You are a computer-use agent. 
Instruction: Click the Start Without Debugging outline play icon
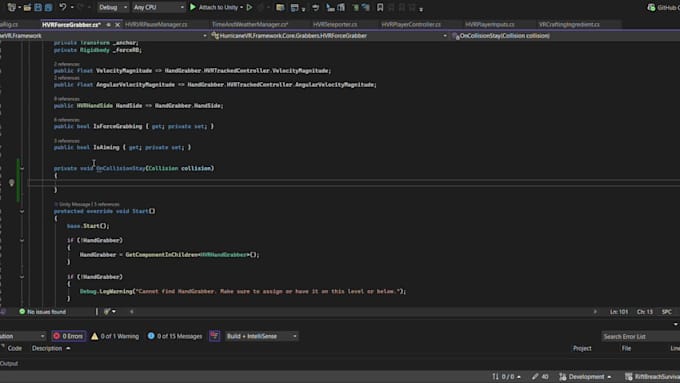pyautogui.click(x=249, y=7)
